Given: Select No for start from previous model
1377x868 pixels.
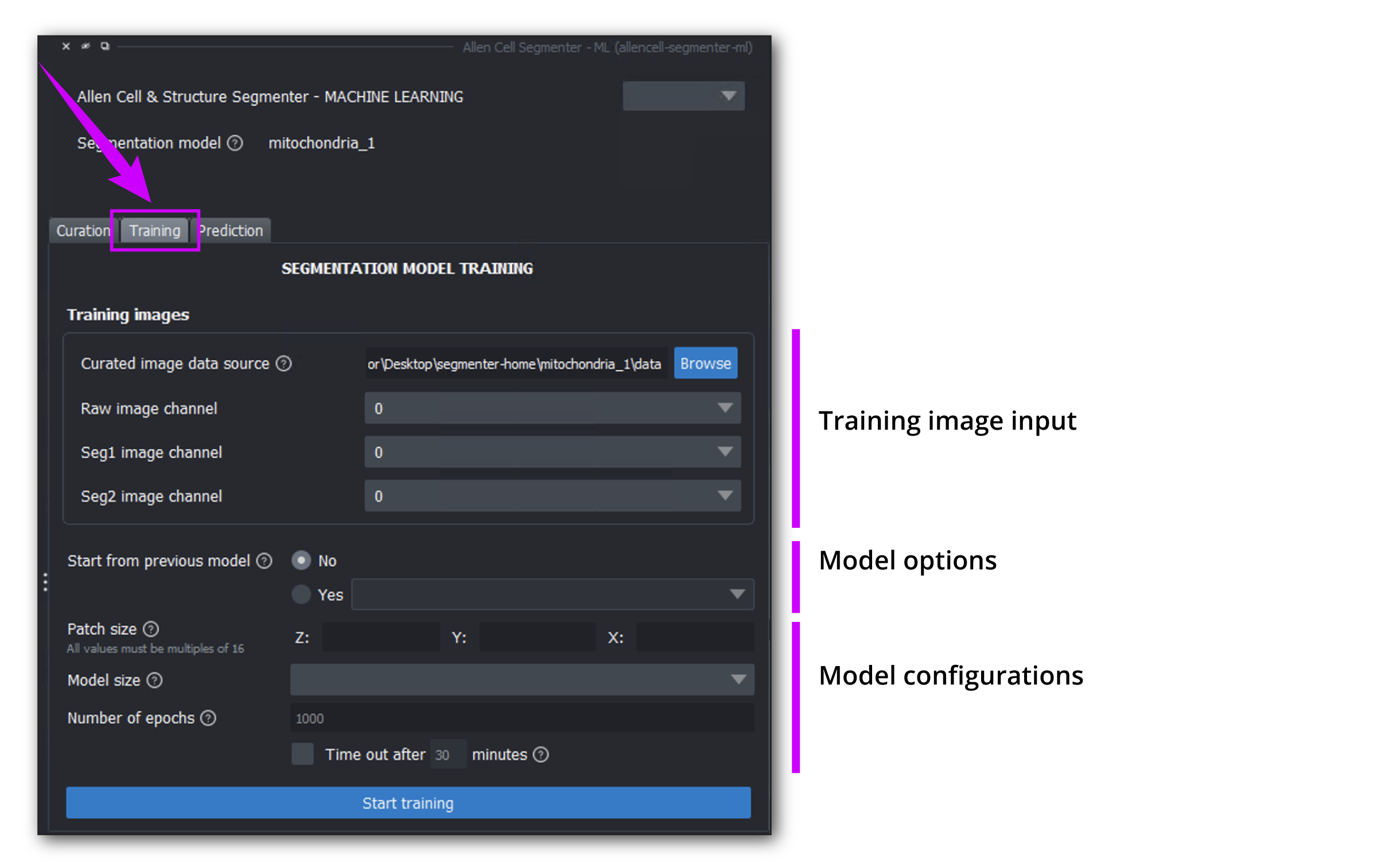Looking at the screenshot, I should click(301, 560).
